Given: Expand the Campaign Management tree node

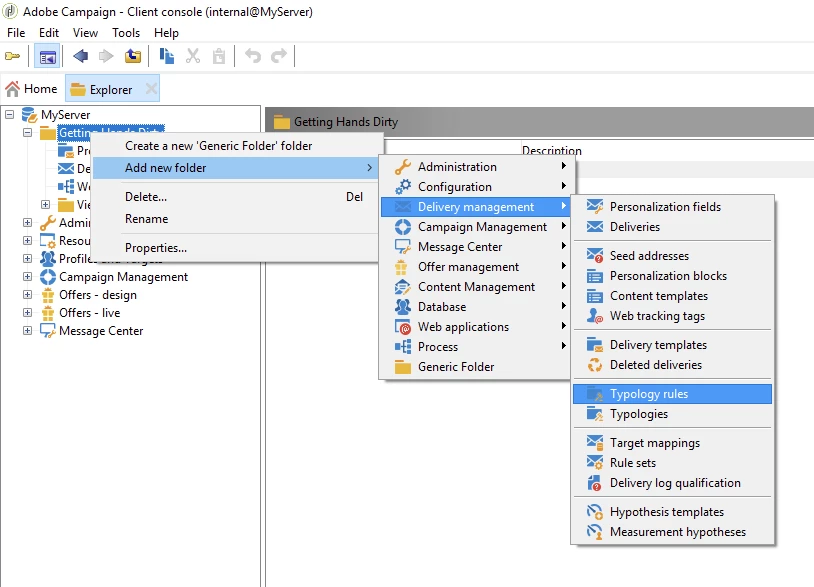Looking at the screenshot, I should pyautogui.click(x=28, y=277).
